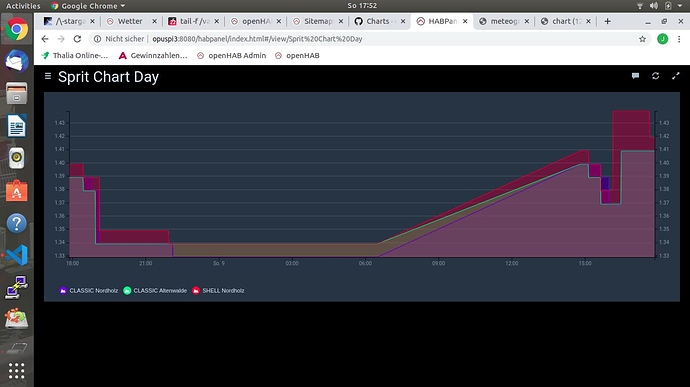This screenshot has height=387, width=690.
Task: Open Visual Studio Code from the dock
Action: 17,255
